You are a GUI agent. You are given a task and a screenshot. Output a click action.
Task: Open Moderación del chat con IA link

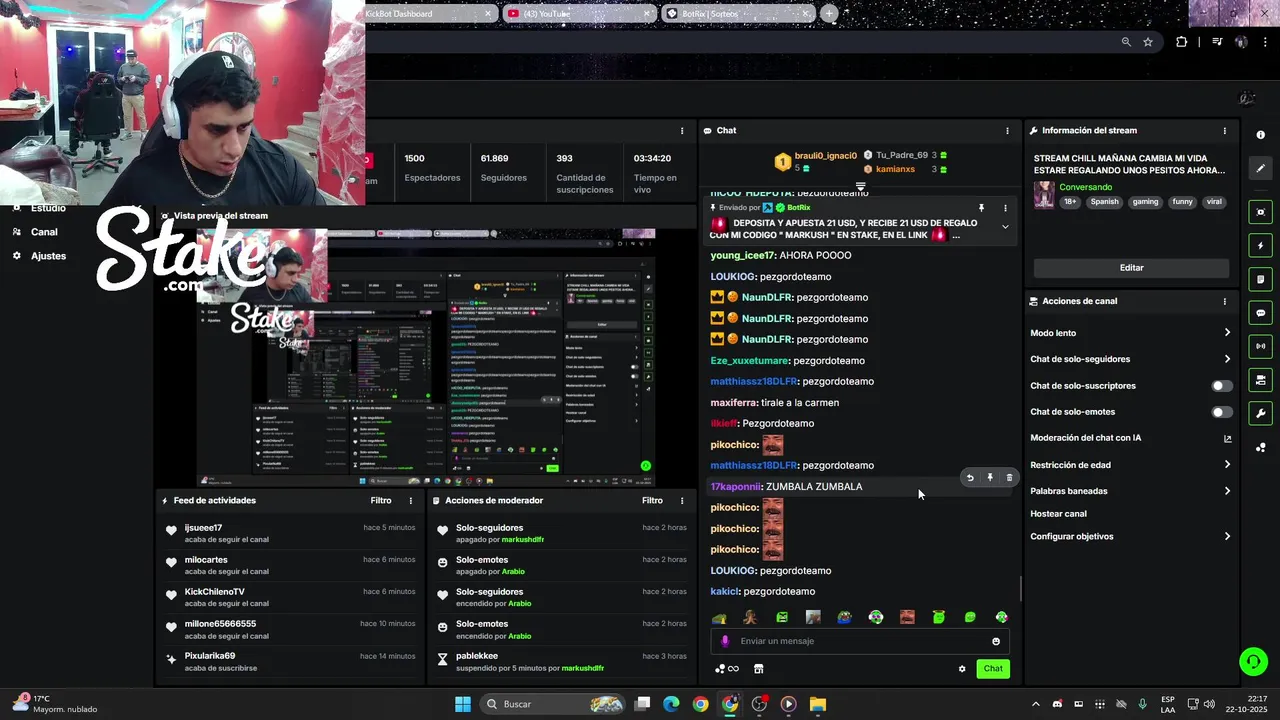tap(1228, 438)
